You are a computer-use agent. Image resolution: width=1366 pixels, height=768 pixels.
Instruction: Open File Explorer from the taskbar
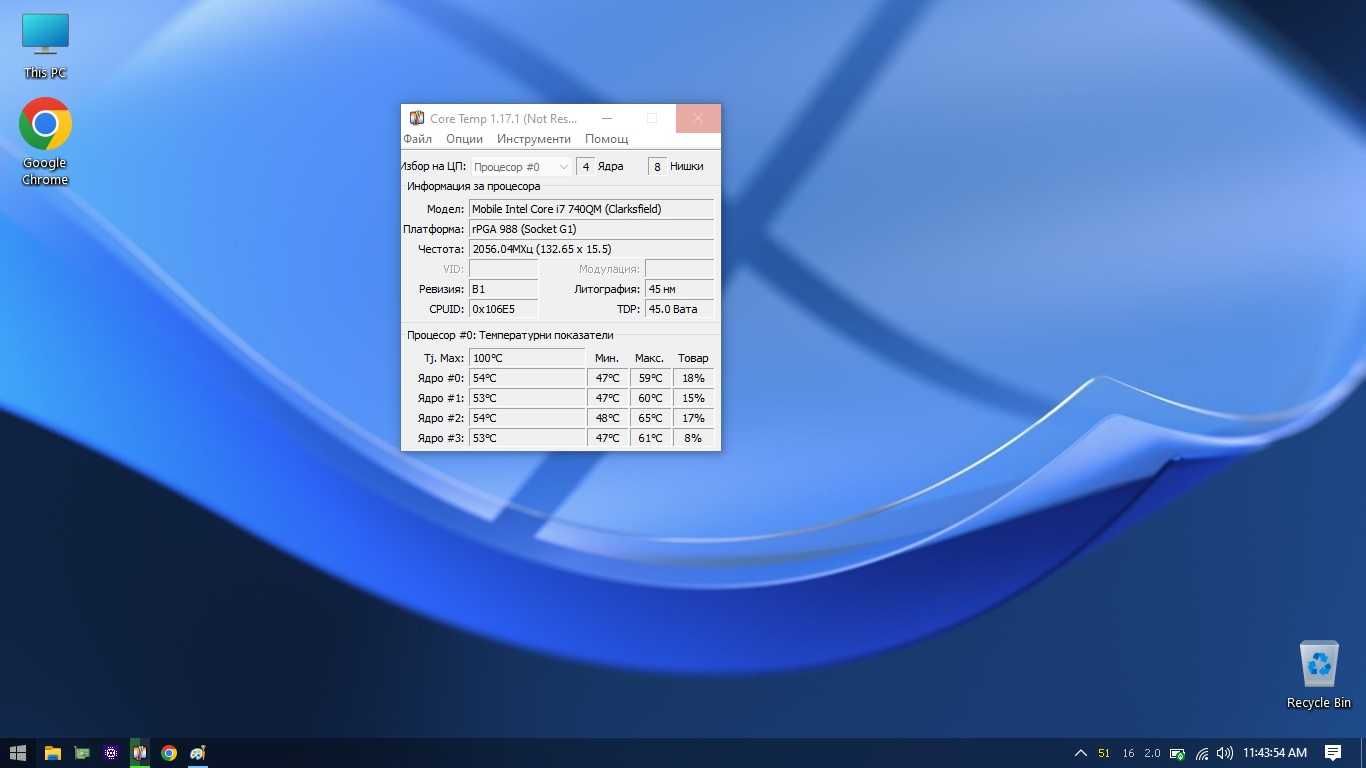pos(53,753)
